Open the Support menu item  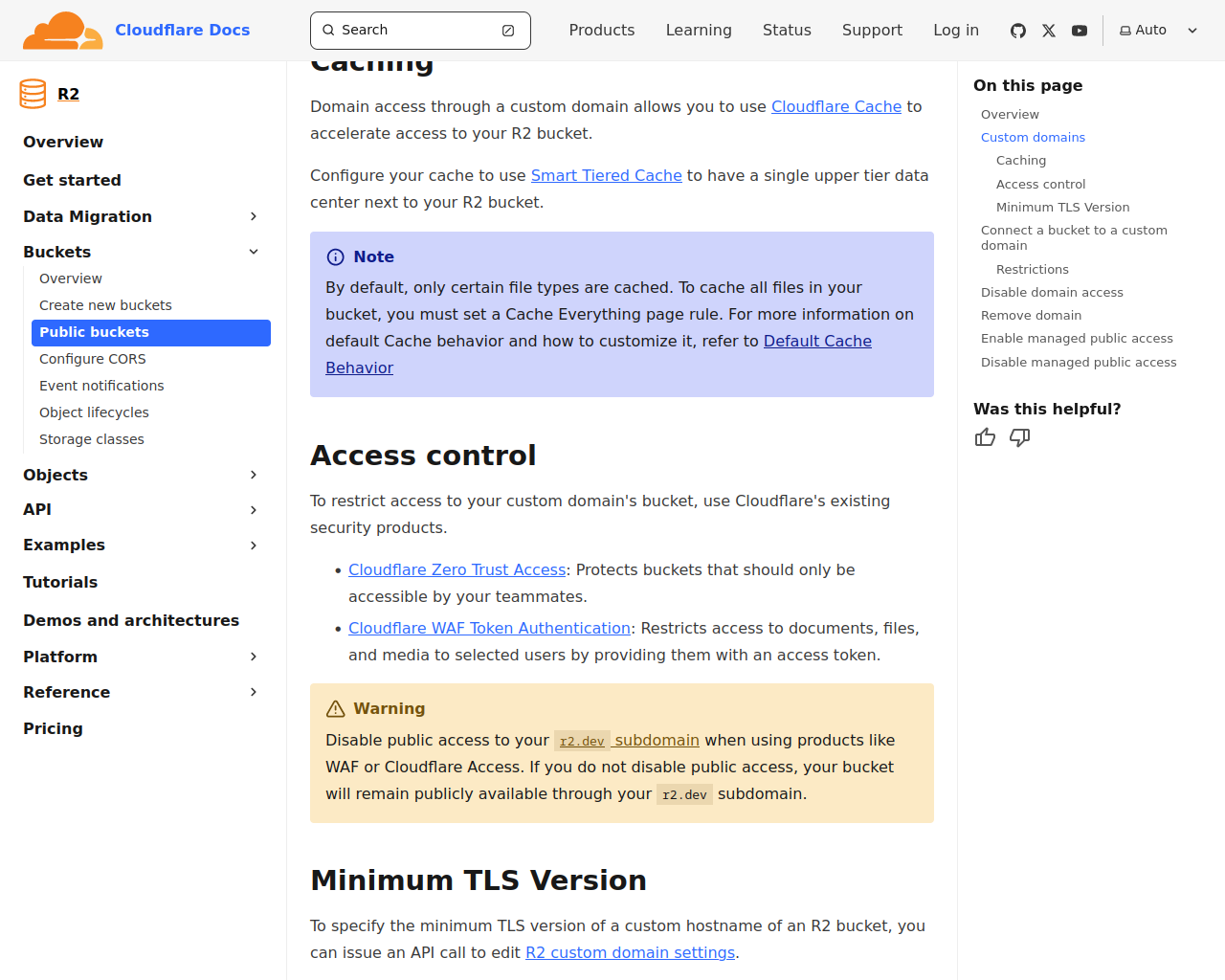(872, 31)
